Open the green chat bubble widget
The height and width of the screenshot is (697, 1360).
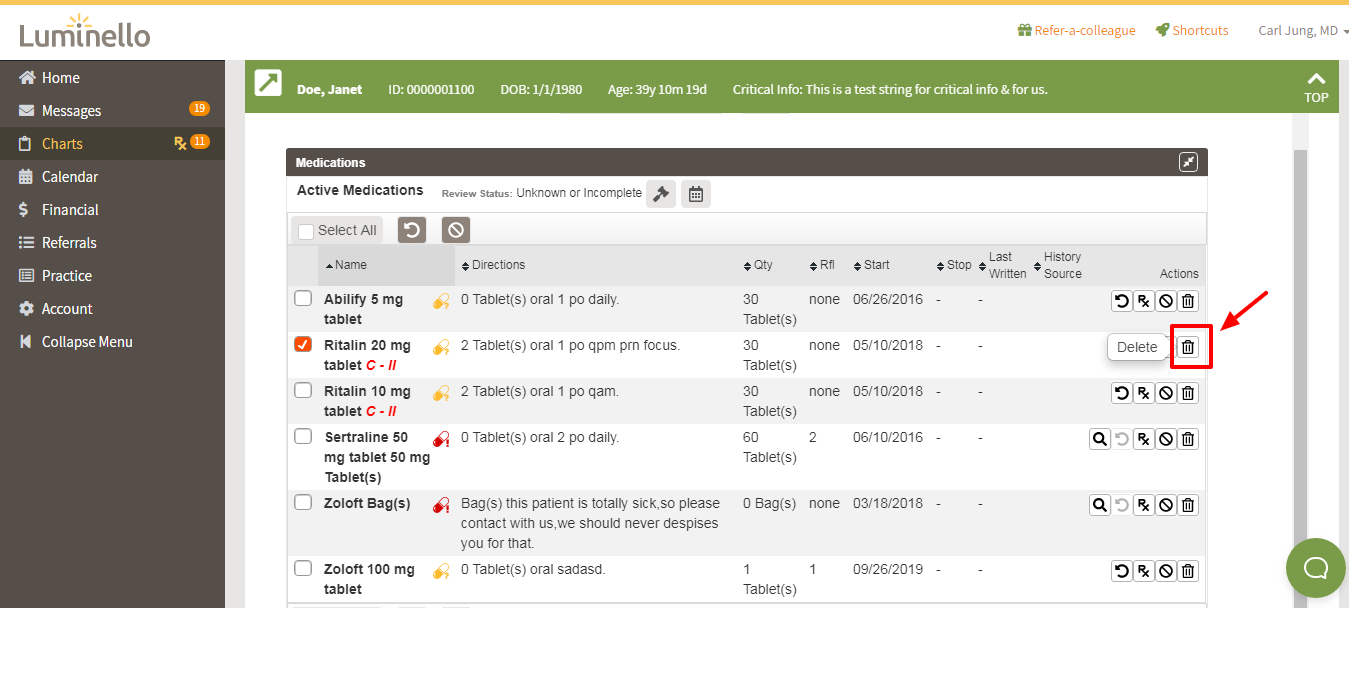tap(1316, 568)
